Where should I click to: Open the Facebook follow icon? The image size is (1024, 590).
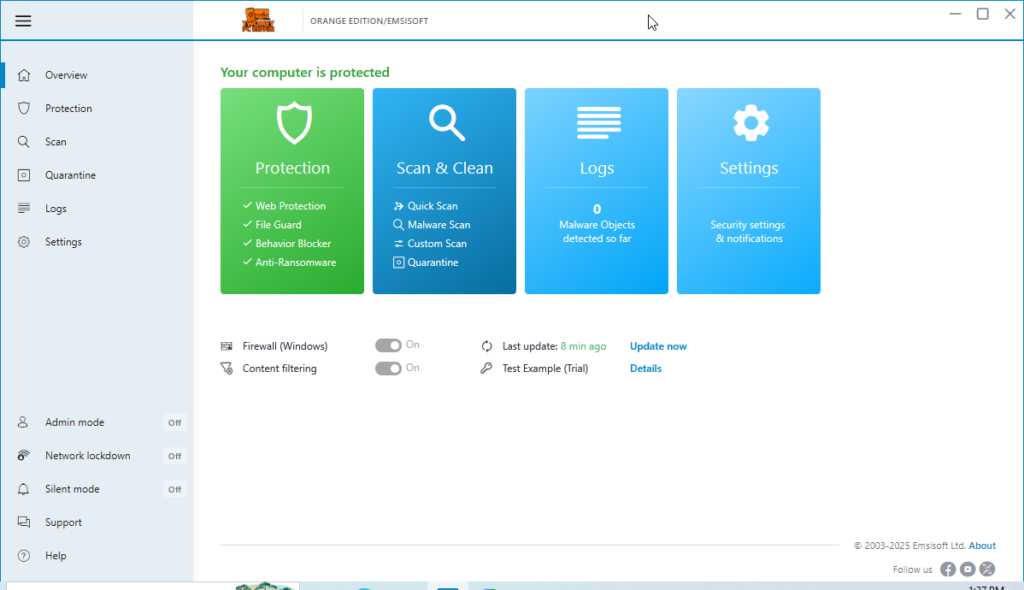pyautogui.click(x=948, y=570)
